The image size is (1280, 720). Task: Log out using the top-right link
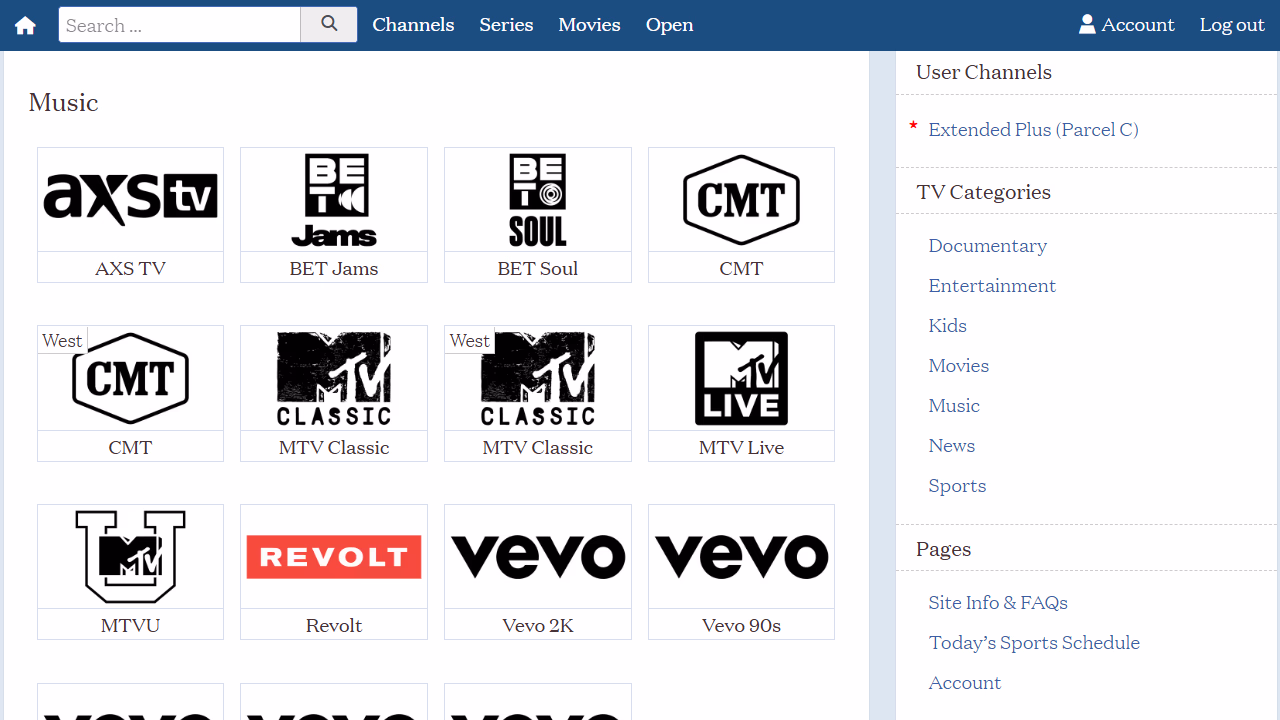tap(1232, 25)
